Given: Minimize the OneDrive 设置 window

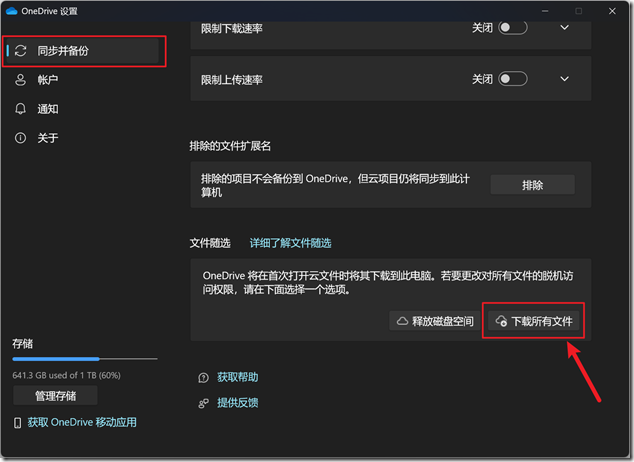Looking at the screenshot, I should [545, 11].
